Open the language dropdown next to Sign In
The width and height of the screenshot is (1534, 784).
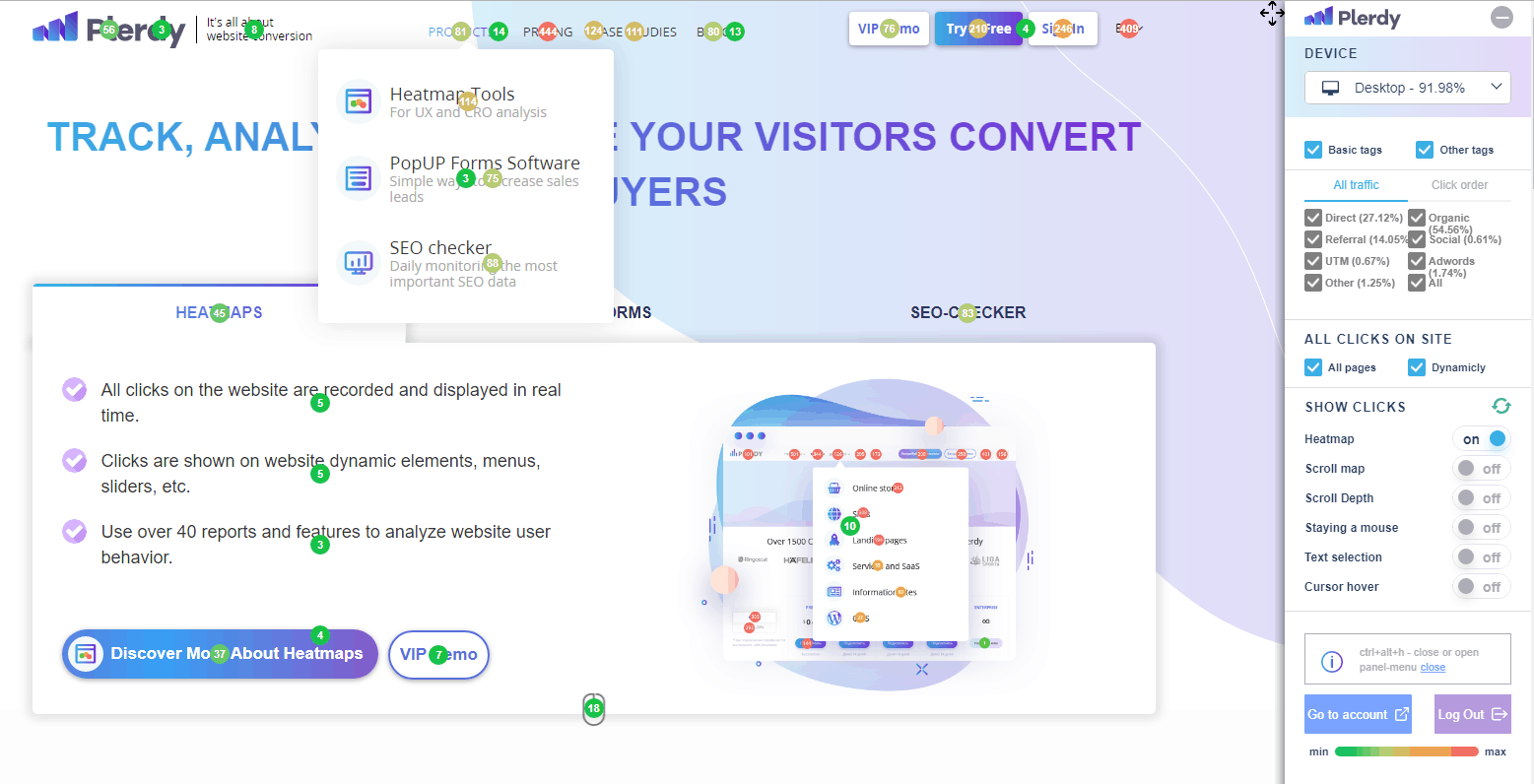pyautogui.click(x=1129, y=29)
